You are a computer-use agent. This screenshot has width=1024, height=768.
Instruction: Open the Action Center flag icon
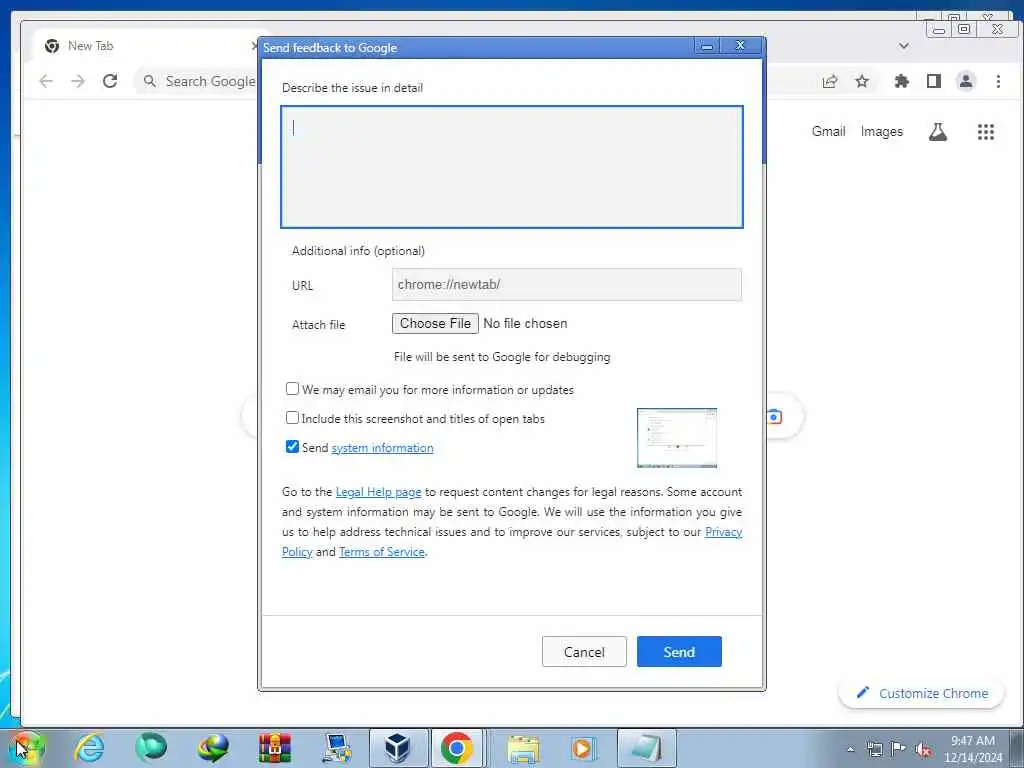pos(899,749)
